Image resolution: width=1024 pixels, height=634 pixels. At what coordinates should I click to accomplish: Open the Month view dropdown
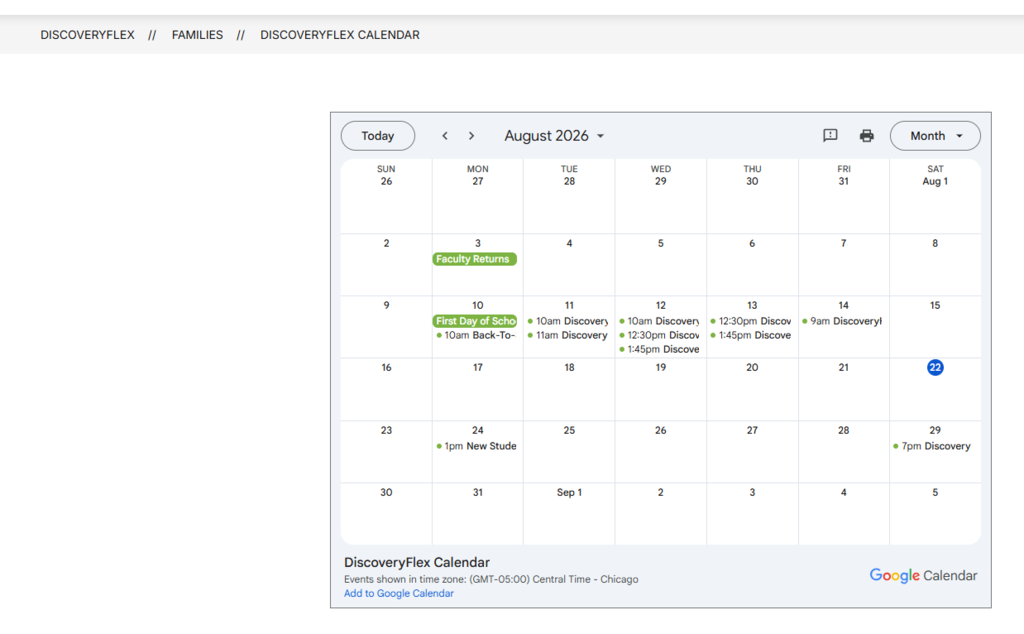935,136
